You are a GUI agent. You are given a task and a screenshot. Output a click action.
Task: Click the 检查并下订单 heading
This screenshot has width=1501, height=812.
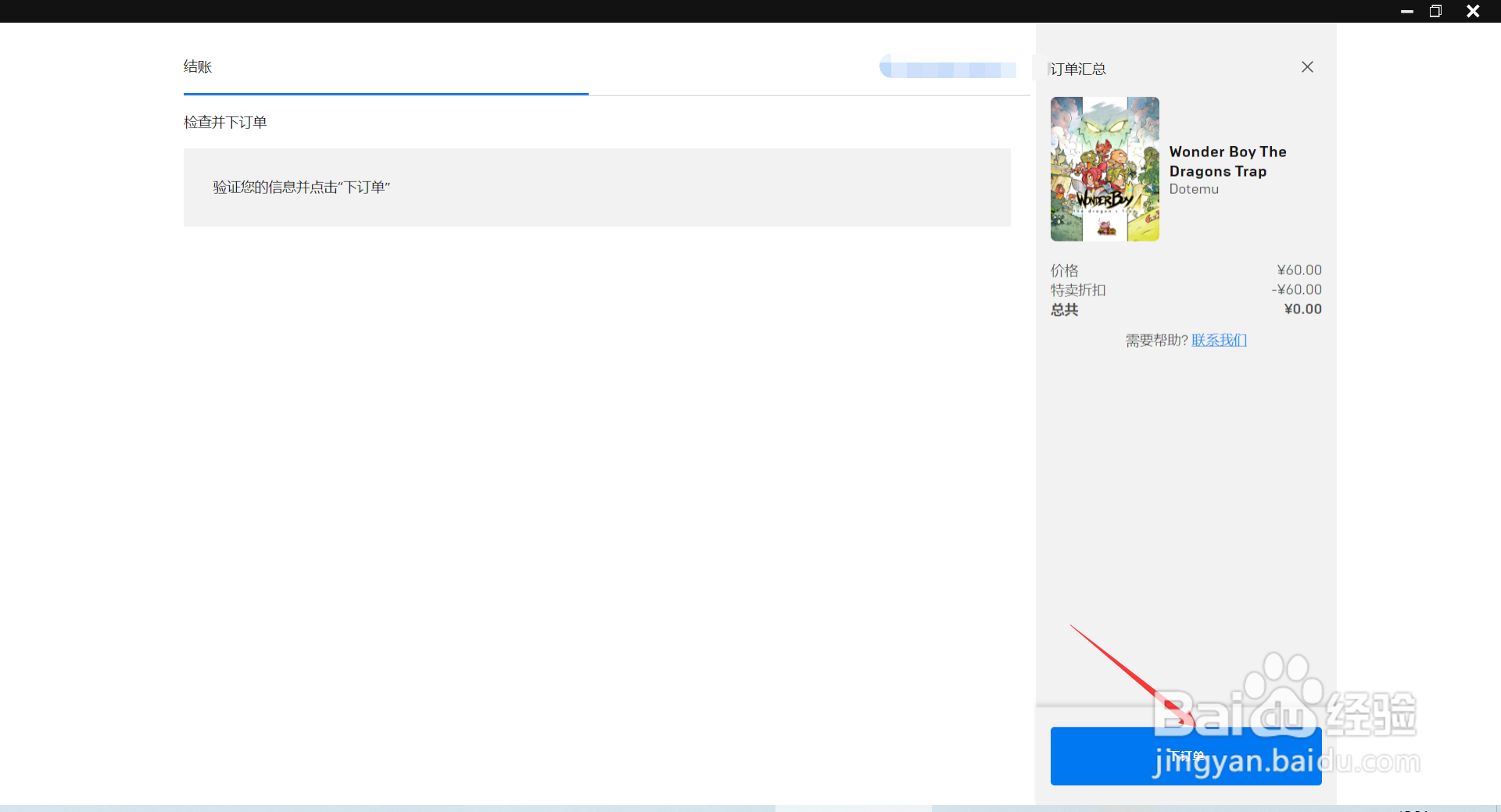(225, 122)
